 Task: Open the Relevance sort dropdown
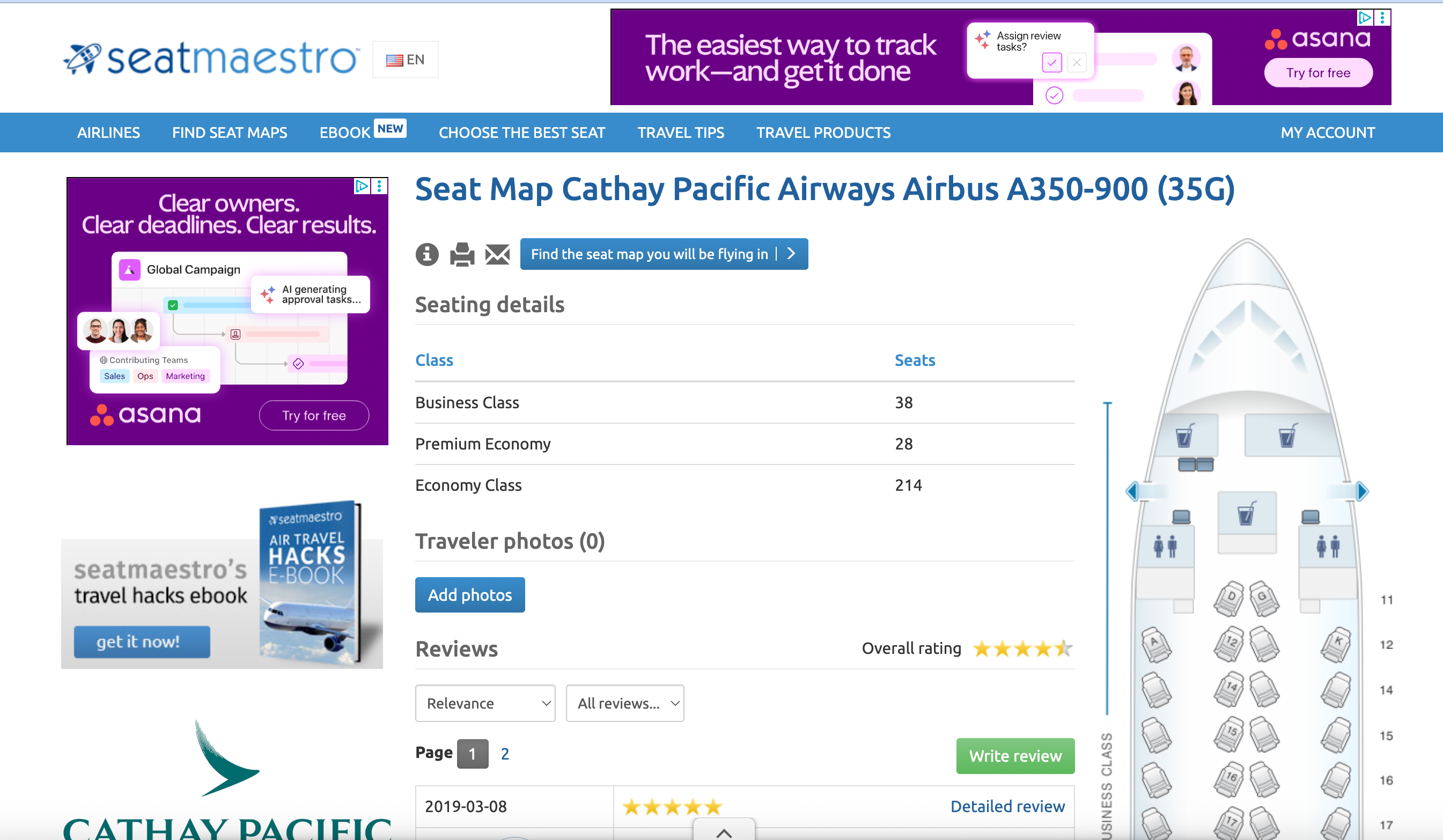click(x=484, y=703)
